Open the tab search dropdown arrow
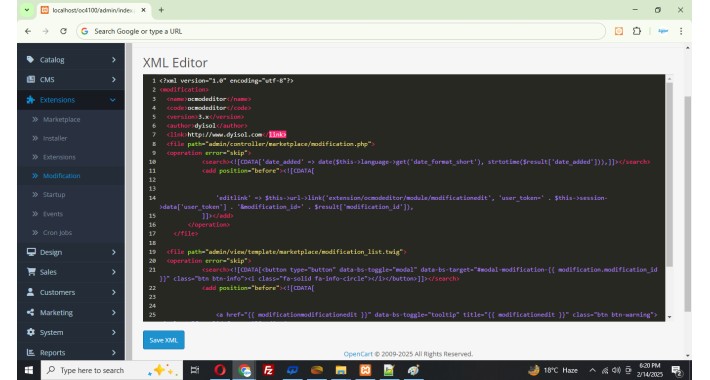 (27, 10)
